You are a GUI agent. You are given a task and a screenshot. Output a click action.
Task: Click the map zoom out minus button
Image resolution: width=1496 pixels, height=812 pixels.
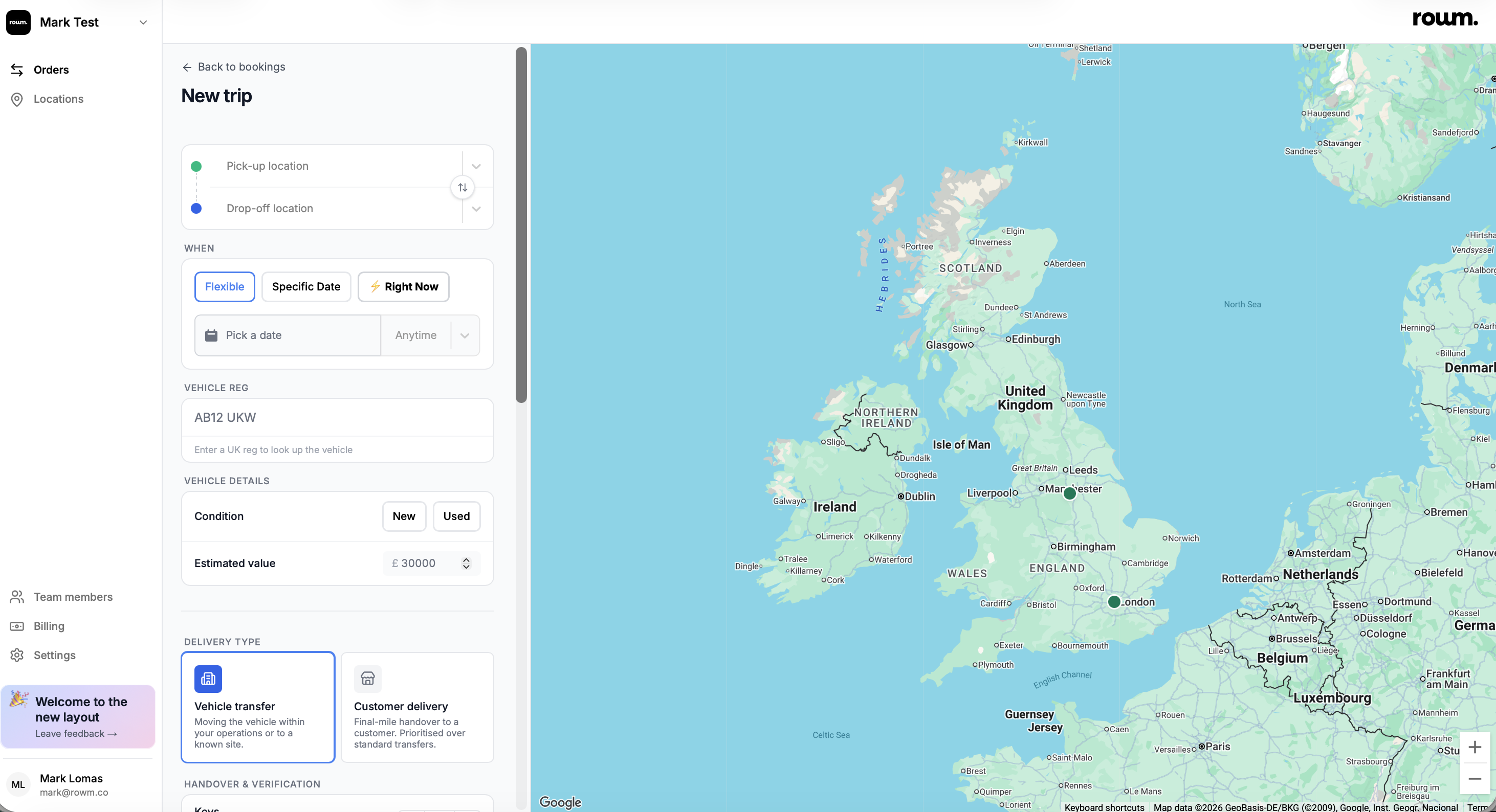point(1475,778)
